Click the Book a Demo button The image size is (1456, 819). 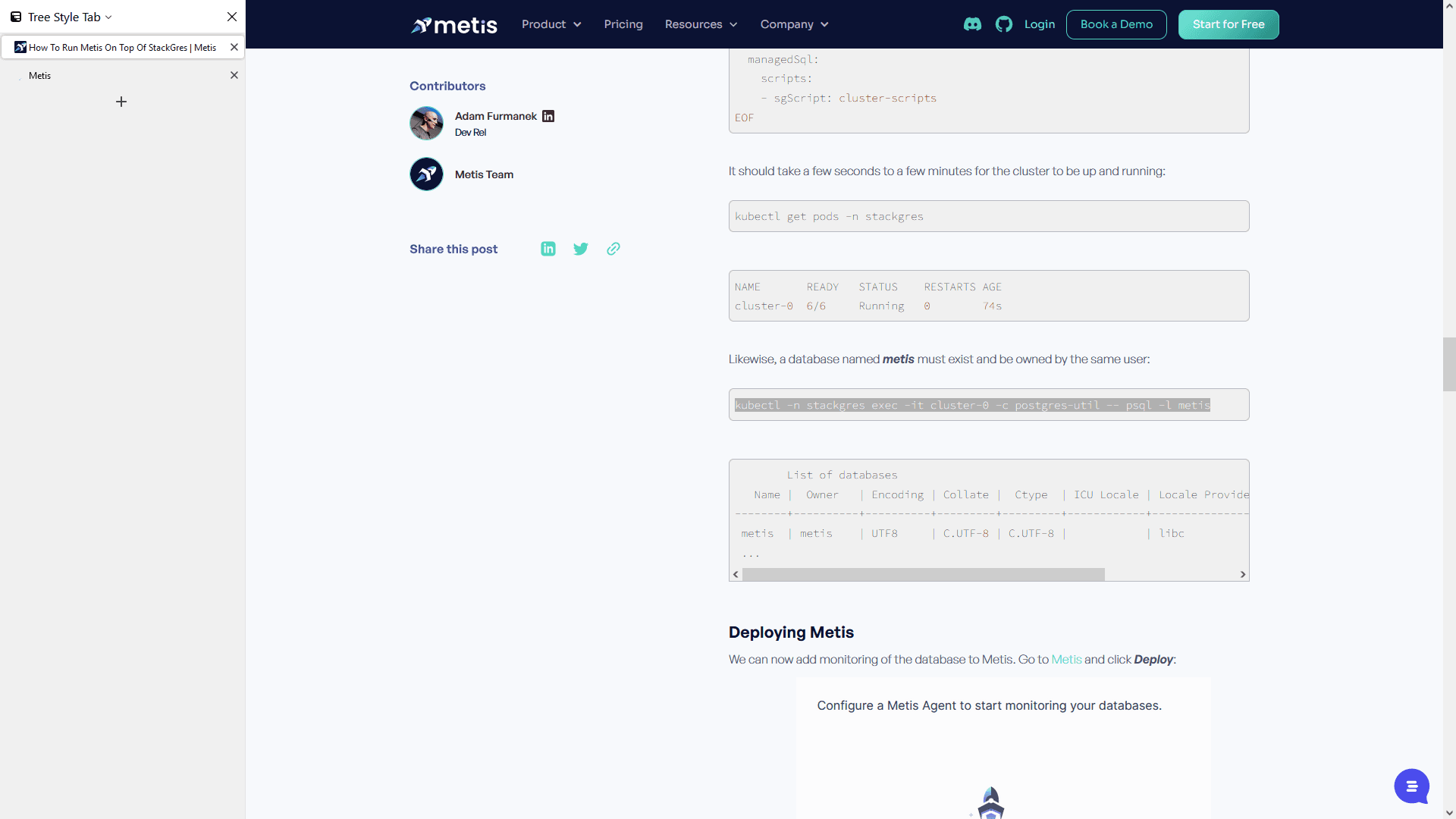point(1116,24)
